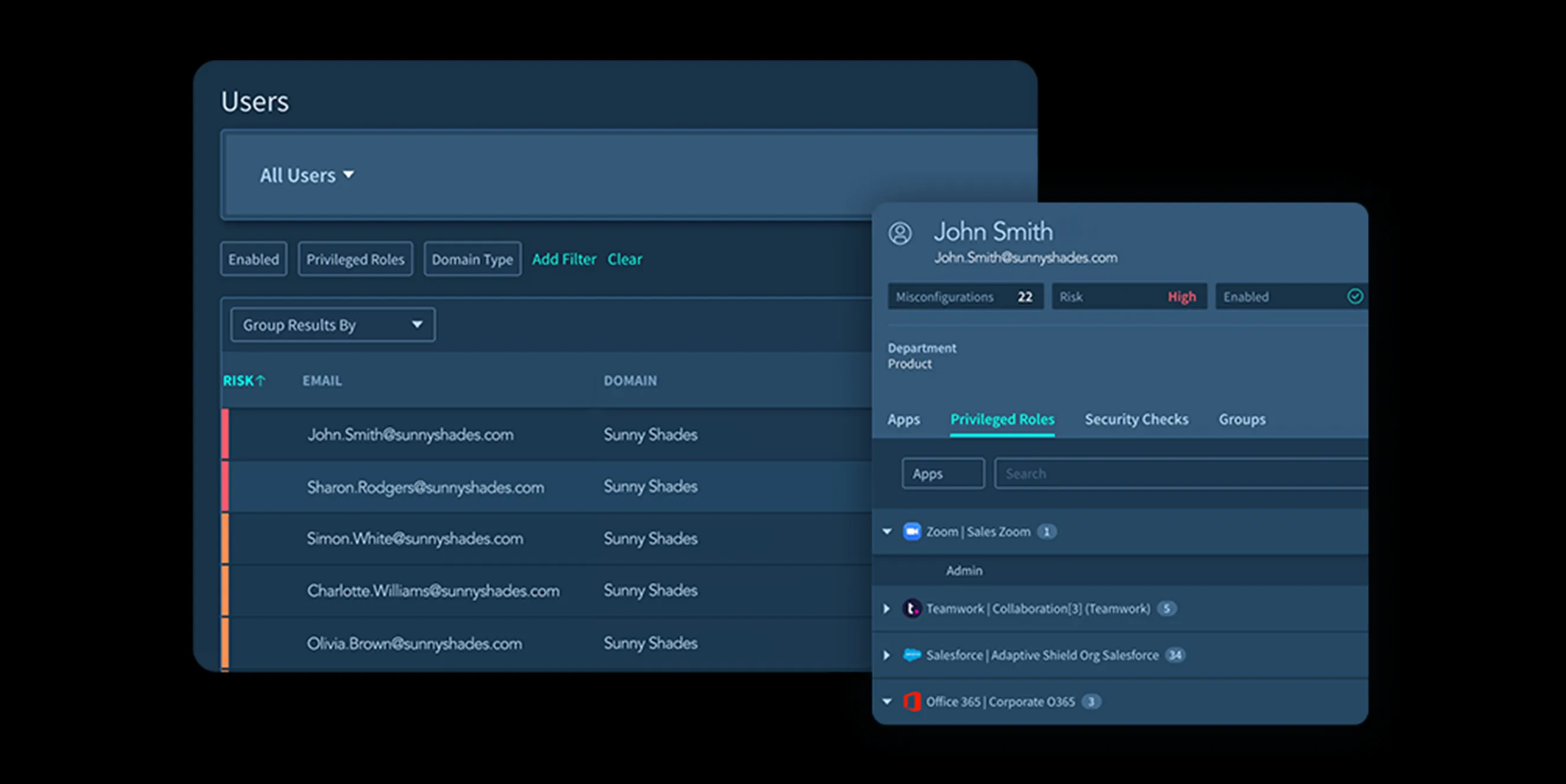The height and width of the screenshot is (784, 1566).
Task: Sort by the RISK column arrow
Action: coord(261,380)
